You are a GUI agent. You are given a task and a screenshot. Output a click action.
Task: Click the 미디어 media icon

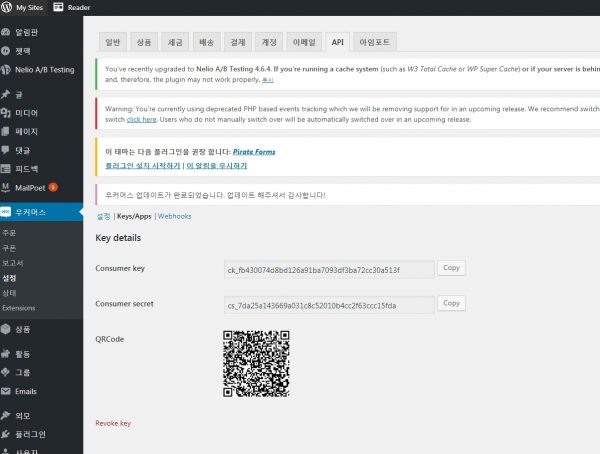point(5,113)
